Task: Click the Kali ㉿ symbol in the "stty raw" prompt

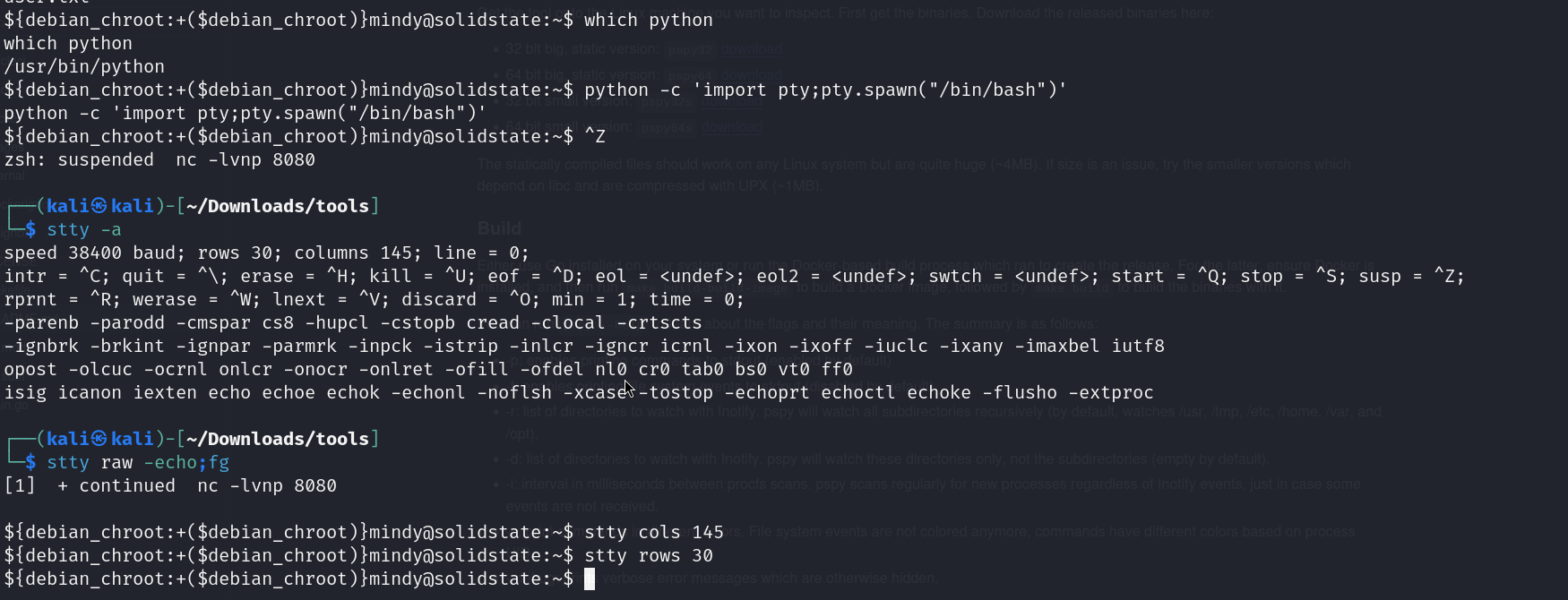Action: pos(99,439)
